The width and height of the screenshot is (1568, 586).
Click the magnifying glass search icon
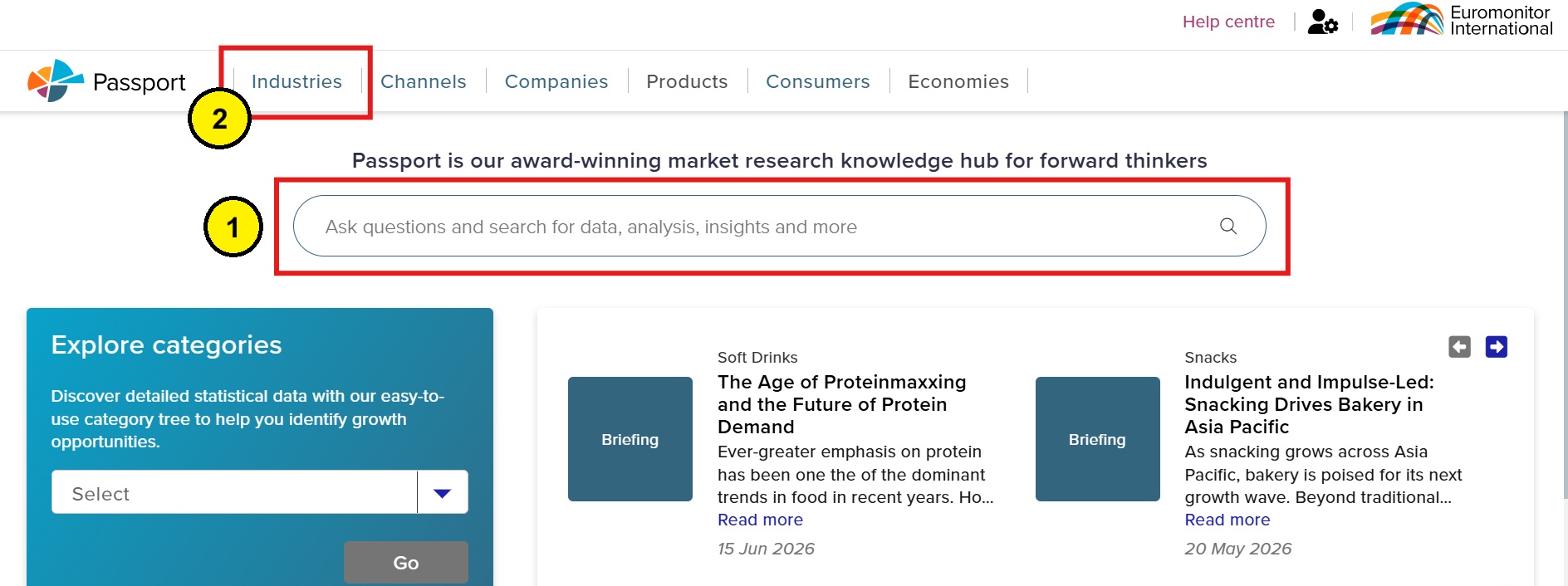(1228, 226)
